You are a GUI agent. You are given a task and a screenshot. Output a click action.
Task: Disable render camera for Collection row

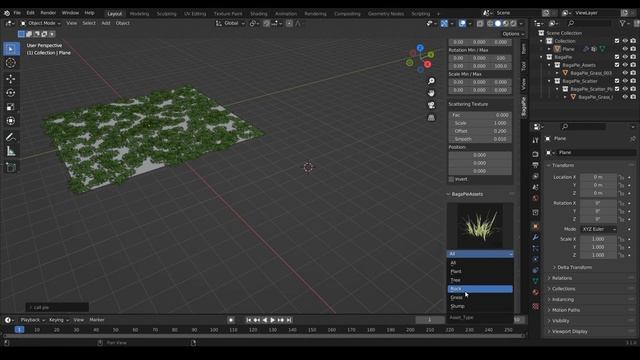[633, 41]
